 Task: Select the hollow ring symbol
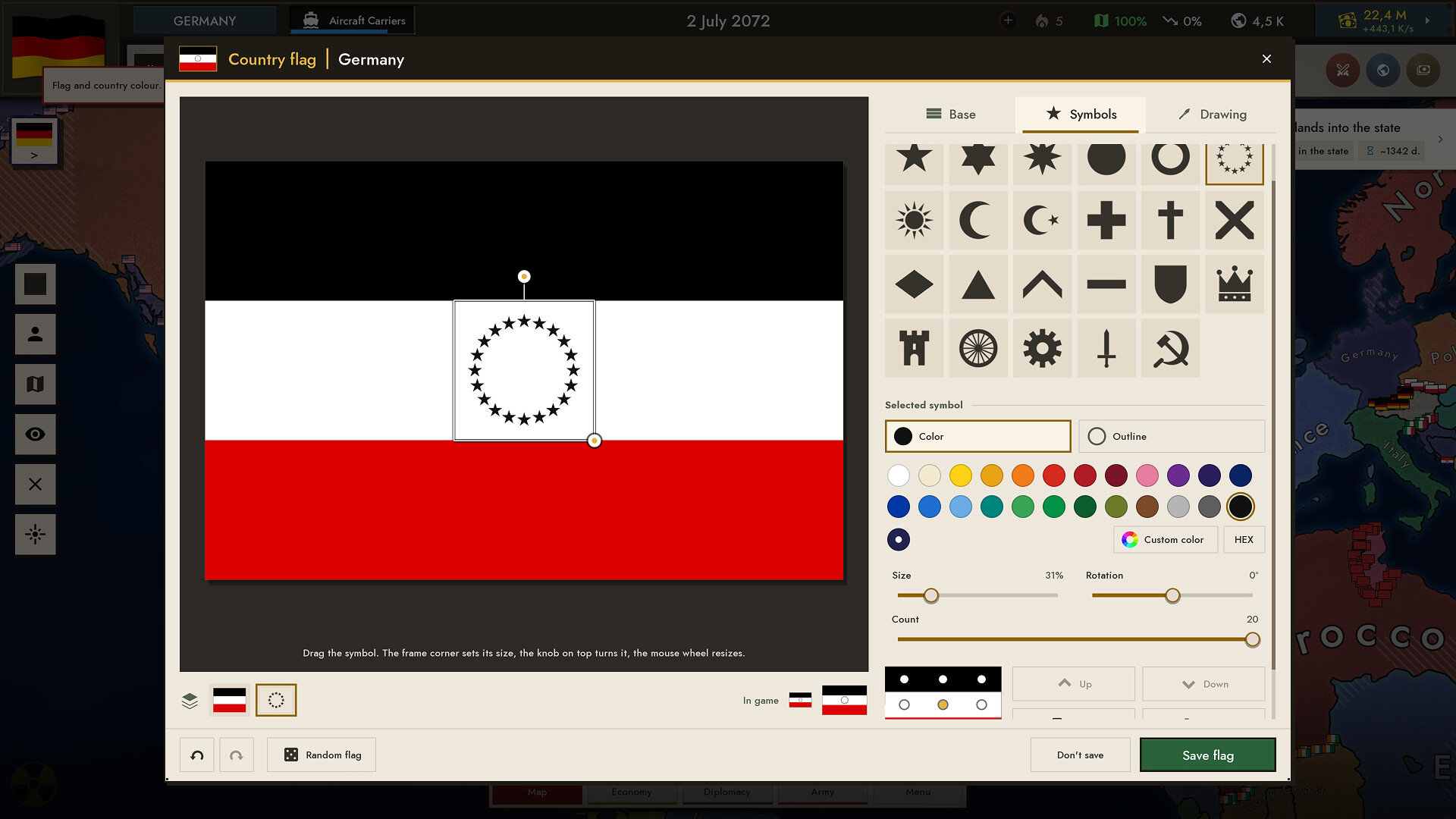click(1170, 163)
